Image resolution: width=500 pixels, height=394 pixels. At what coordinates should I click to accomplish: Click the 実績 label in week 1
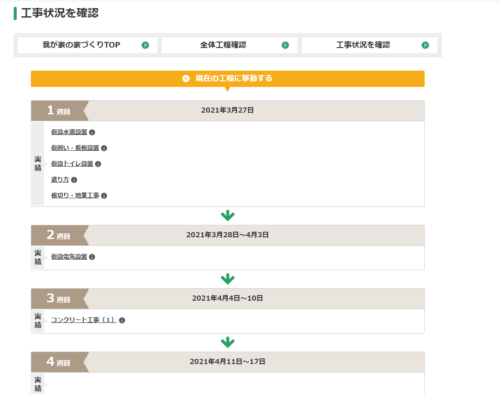[38, 163]
